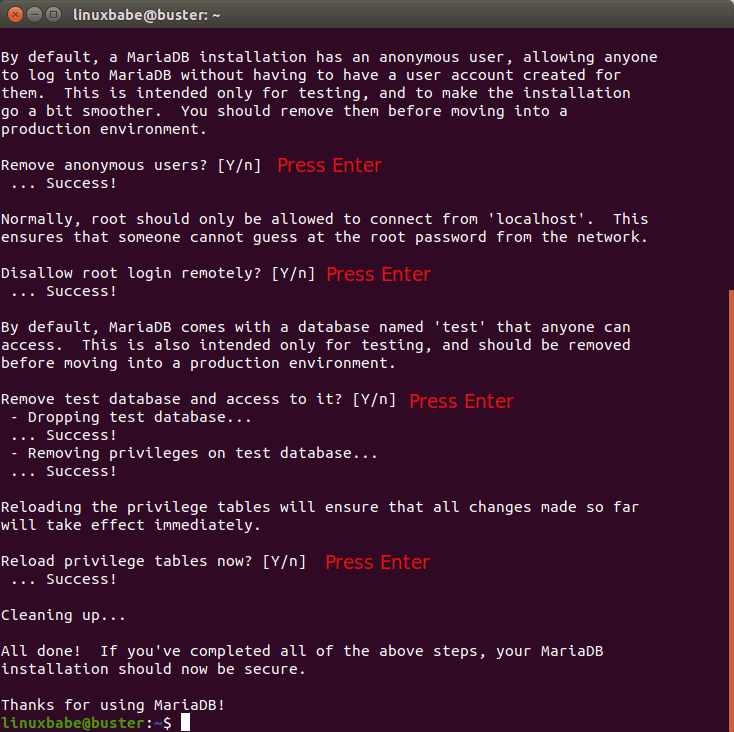734x732 pixels.
Task: Close the terminal window
Action: coord(16,15)
